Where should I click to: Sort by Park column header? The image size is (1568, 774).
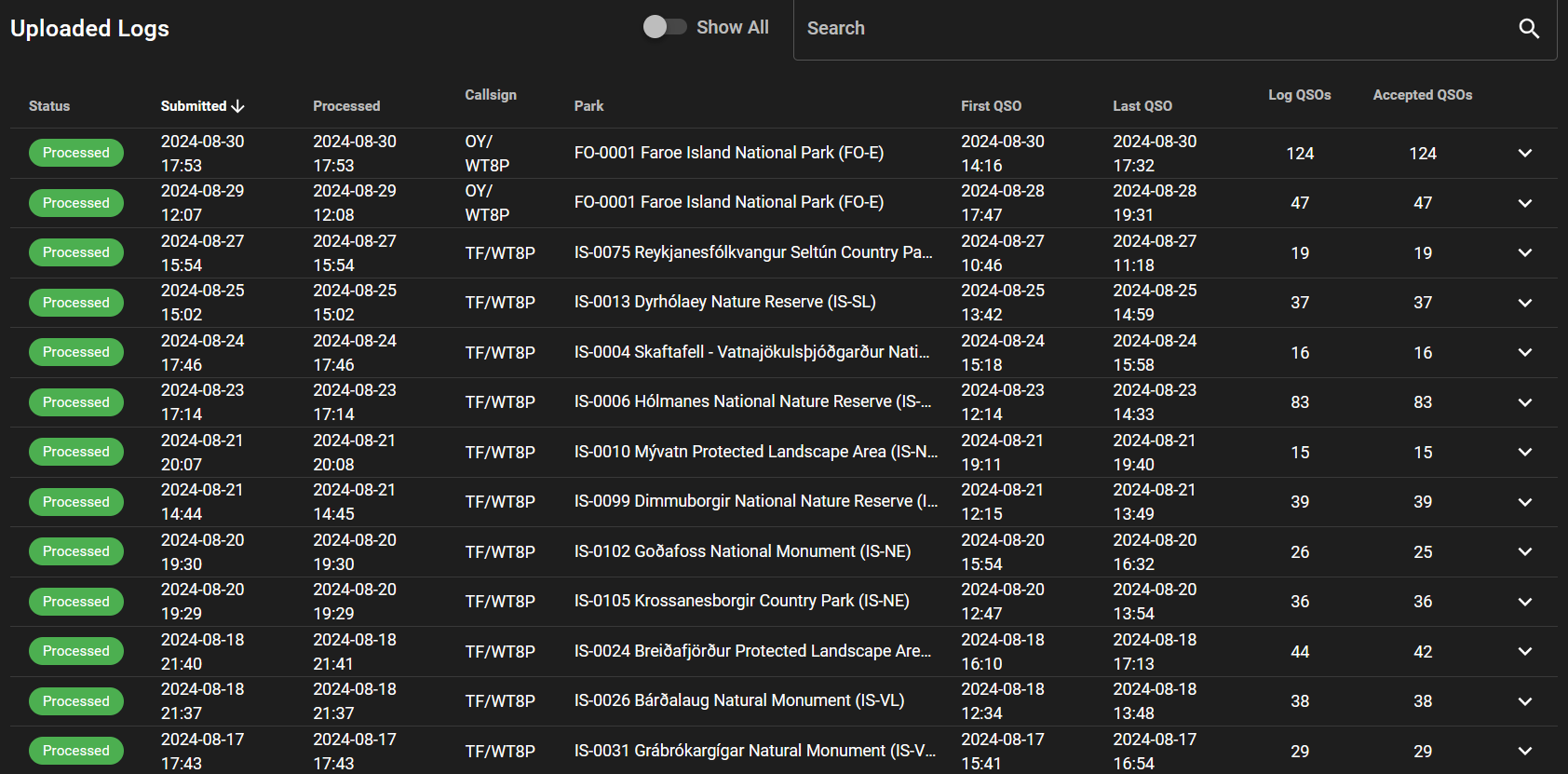coord(588,106)
